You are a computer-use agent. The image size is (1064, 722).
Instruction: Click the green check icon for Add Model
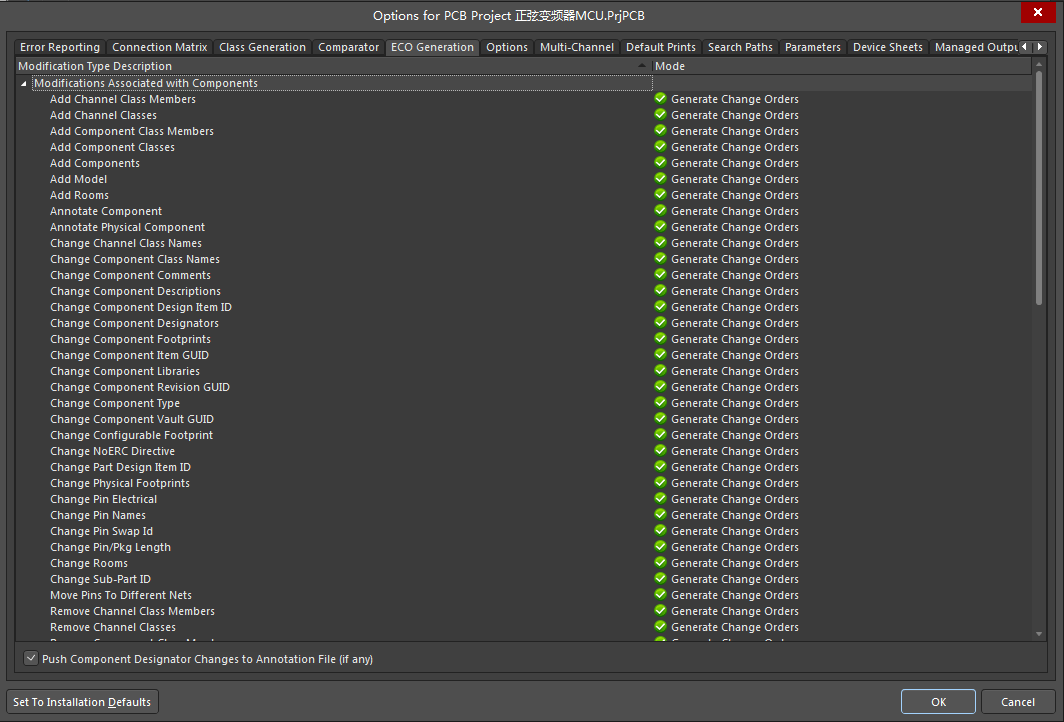pyautogui.click(x=660, y=179)
